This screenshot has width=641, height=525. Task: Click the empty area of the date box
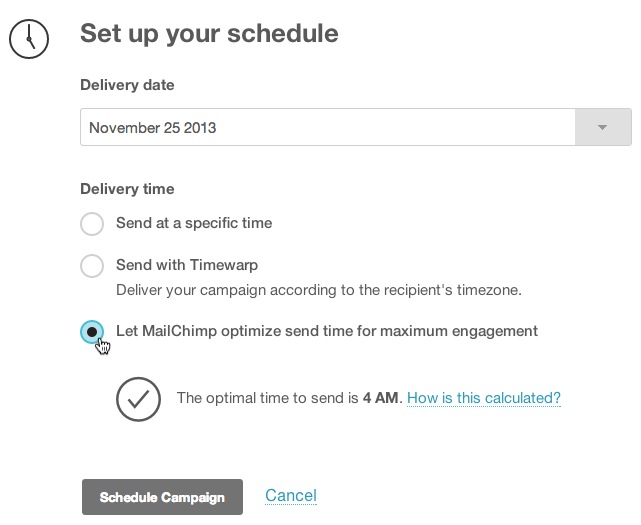tap(400, 128)
